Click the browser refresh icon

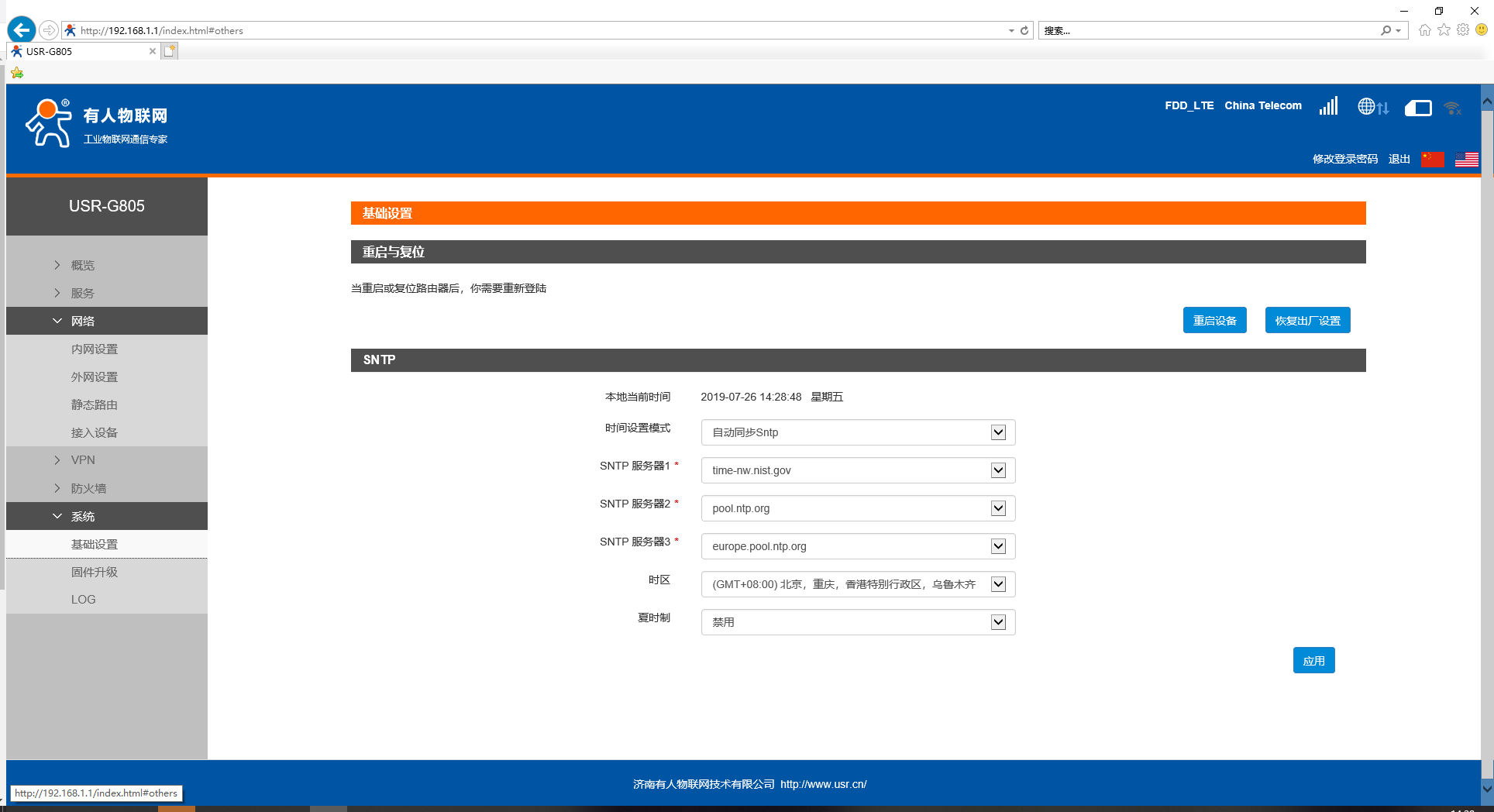pos(1024,30)
